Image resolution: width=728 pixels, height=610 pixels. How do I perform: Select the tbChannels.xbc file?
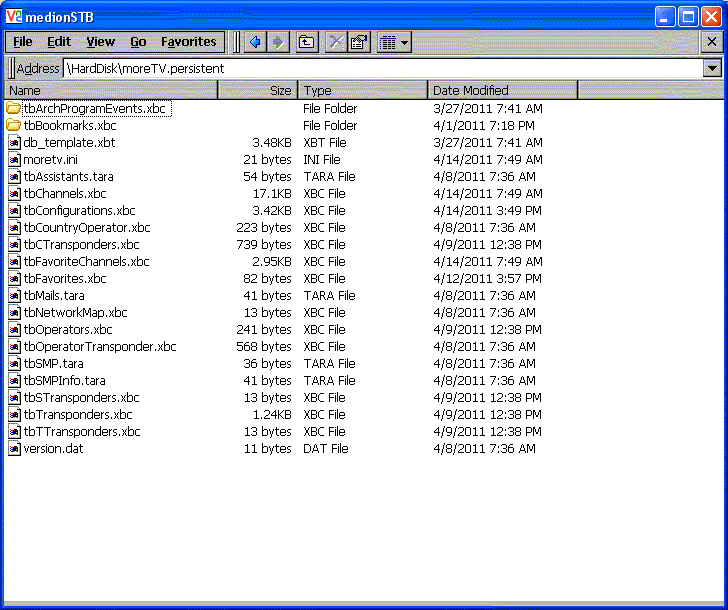point(65,194)
